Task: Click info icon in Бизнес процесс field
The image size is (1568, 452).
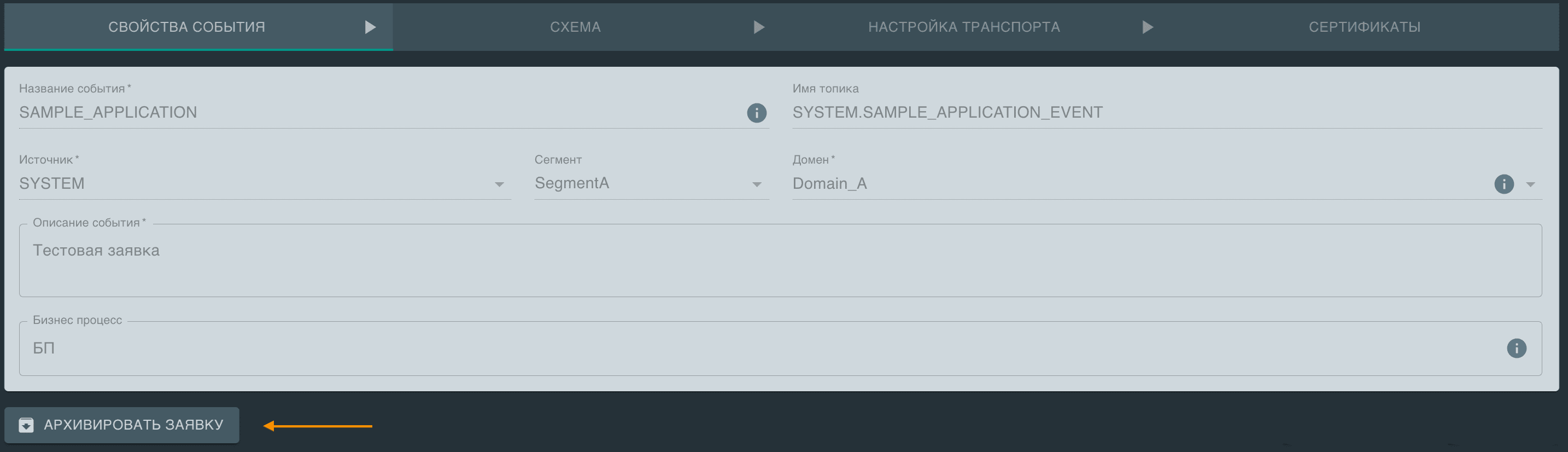Action: pos(1516,349)
